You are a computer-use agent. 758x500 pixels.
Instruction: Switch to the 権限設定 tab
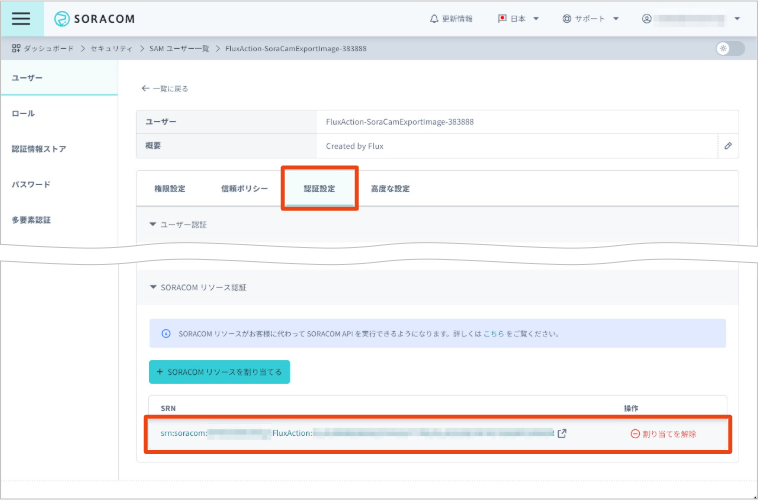click(170, 189)
